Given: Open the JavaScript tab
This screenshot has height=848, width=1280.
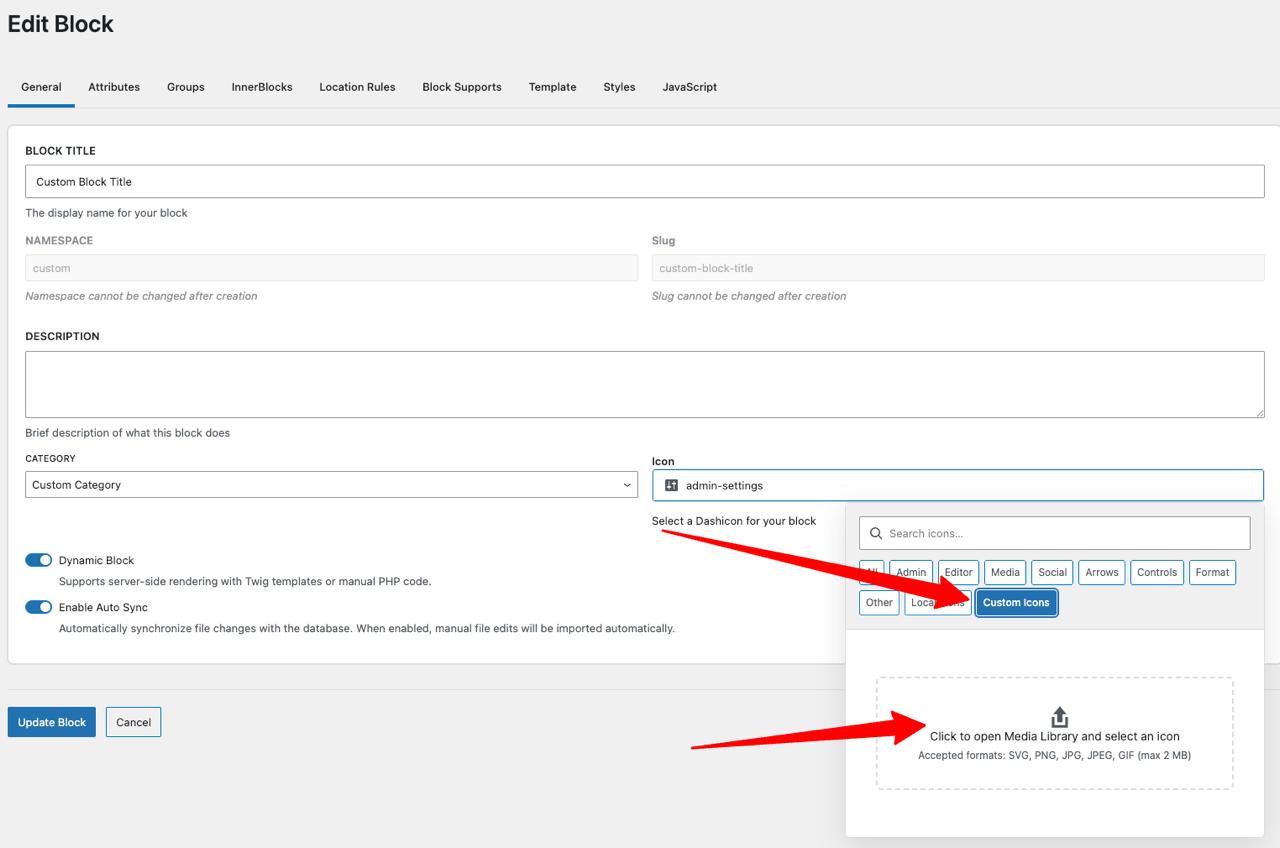Looking at the screenshot, I should (x=689, y=87).
